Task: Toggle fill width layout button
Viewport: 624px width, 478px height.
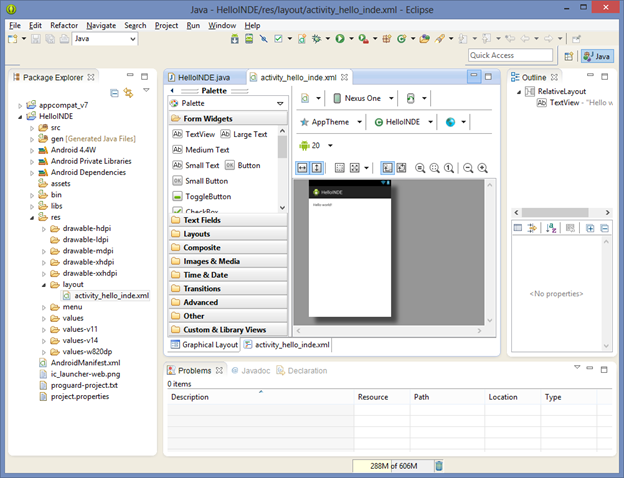Action: coord(303,168)
